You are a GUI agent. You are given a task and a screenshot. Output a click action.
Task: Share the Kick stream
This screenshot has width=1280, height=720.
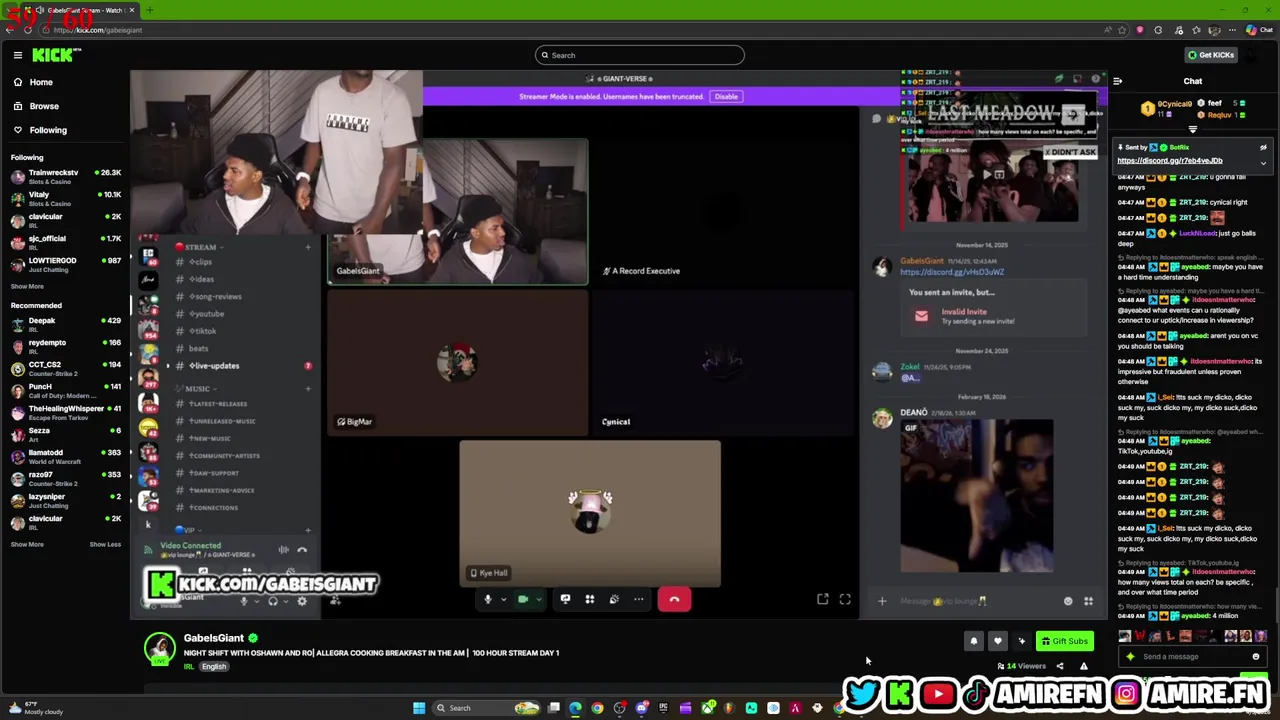[x=1060, y=666]
